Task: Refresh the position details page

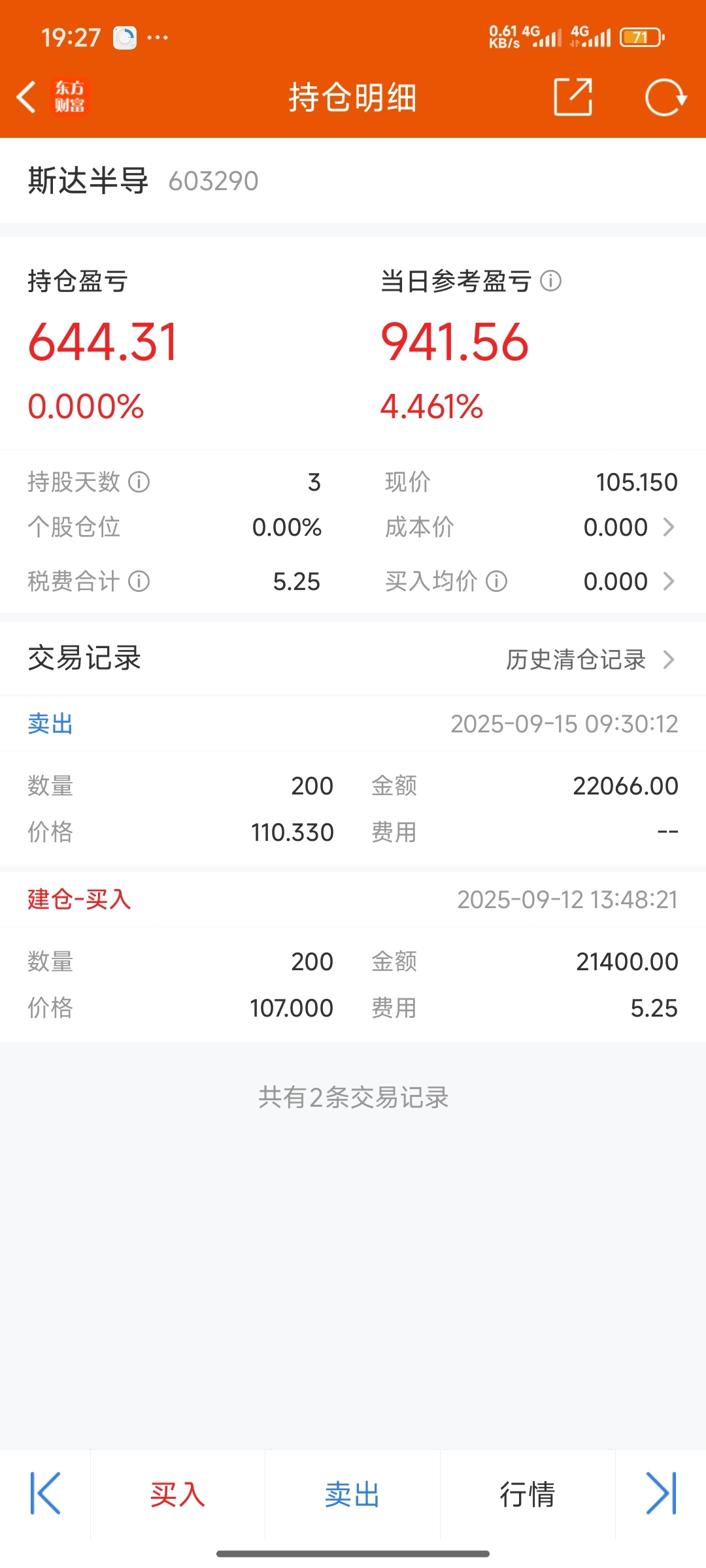Action: click(665, 97)
